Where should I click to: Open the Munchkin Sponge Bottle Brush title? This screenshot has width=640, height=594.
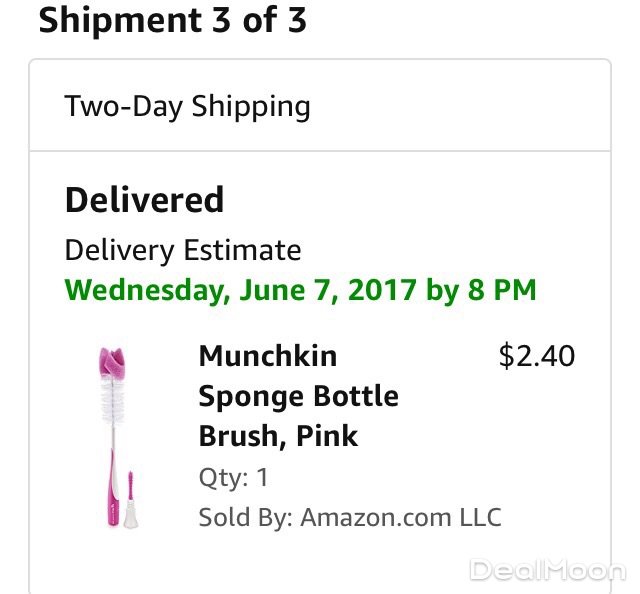[x=298, y=396]
